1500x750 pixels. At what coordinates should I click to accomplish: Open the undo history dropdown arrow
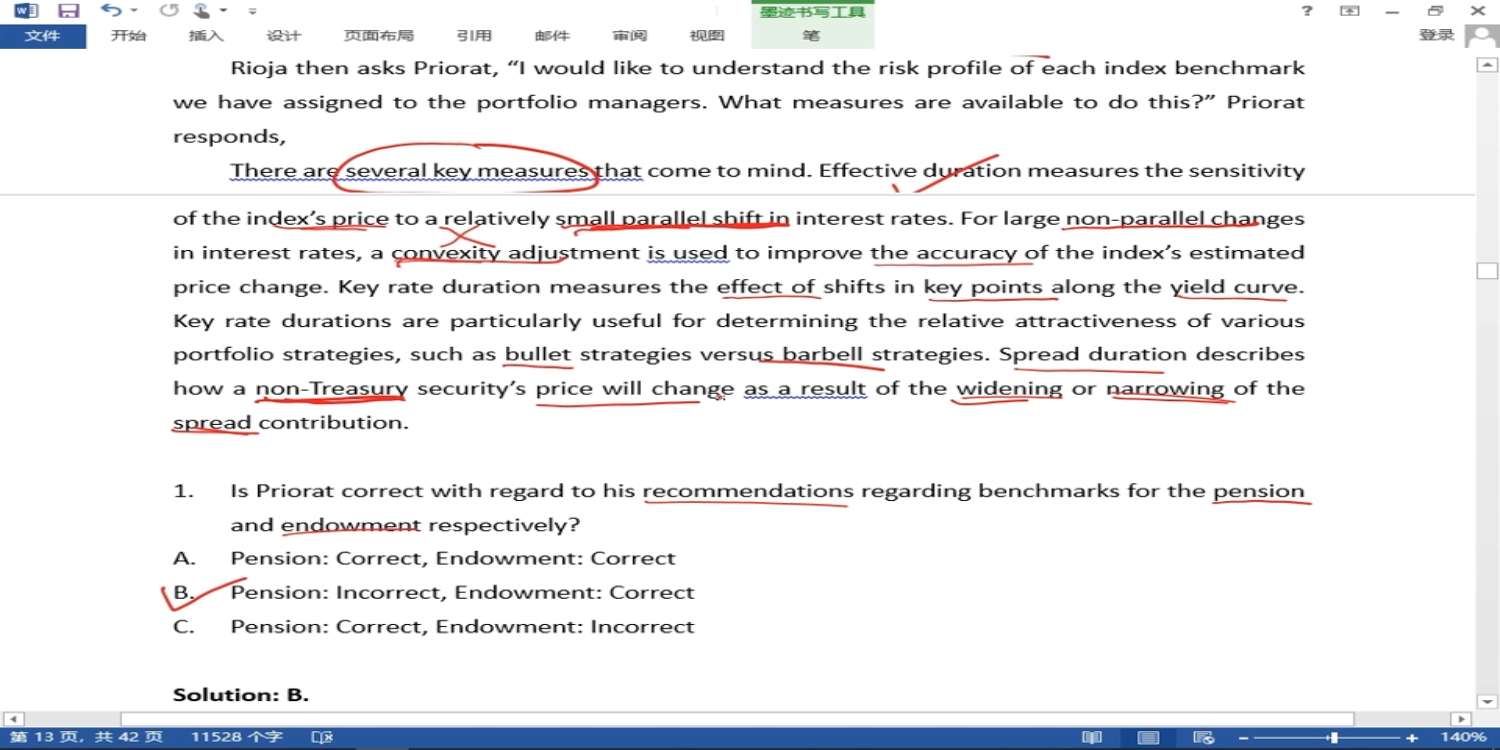coord(134,11)
